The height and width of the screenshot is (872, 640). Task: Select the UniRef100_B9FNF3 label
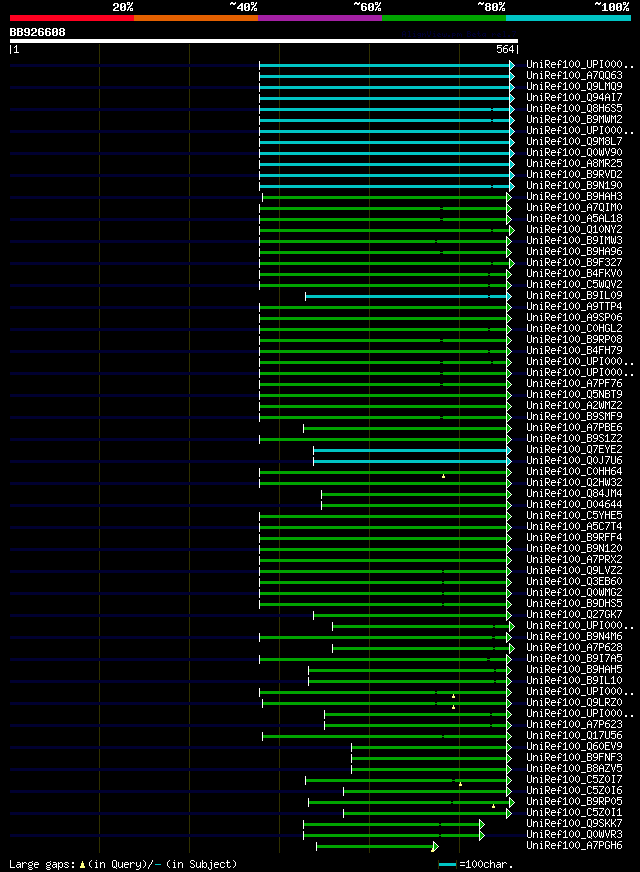(574, 757)
